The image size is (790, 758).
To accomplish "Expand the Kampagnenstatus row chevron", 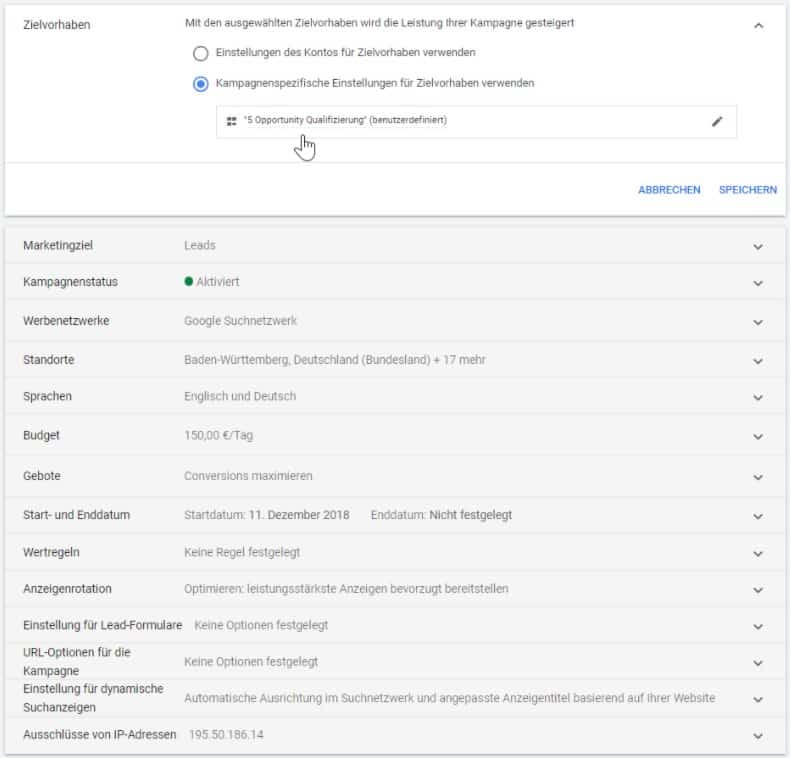I will tap(758, 283).
